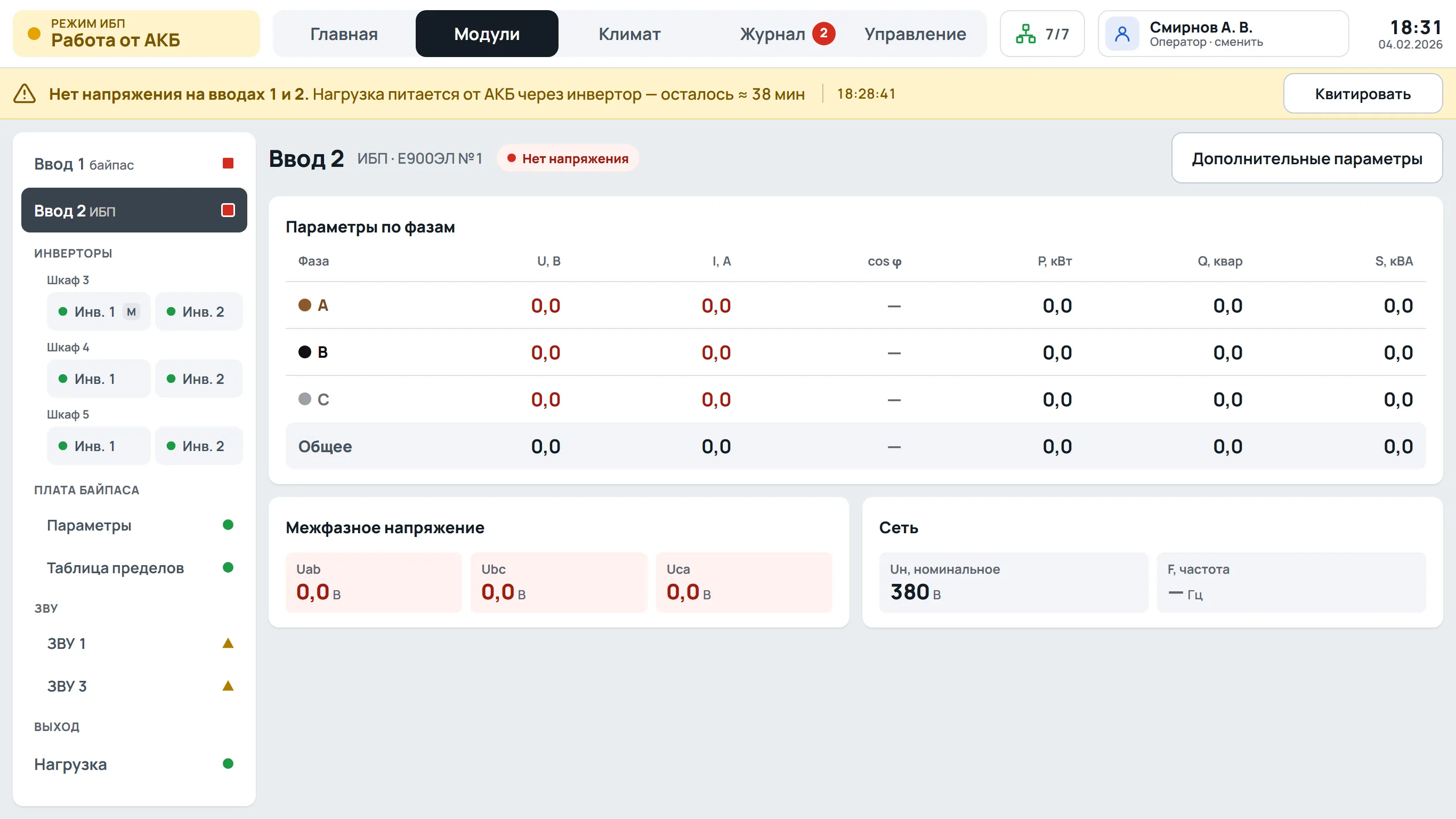The width and height of the screenshot is (1456, 819).
Task: Click the red status square for Ввод 2
Action: coord(228,211)
